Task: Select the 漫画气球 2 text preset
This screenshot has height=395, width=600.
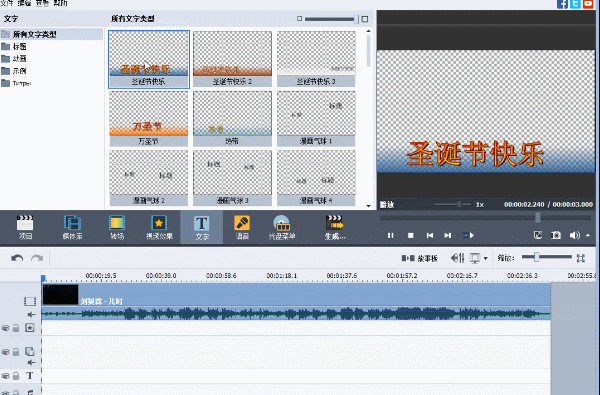Action: coord(148,178)
